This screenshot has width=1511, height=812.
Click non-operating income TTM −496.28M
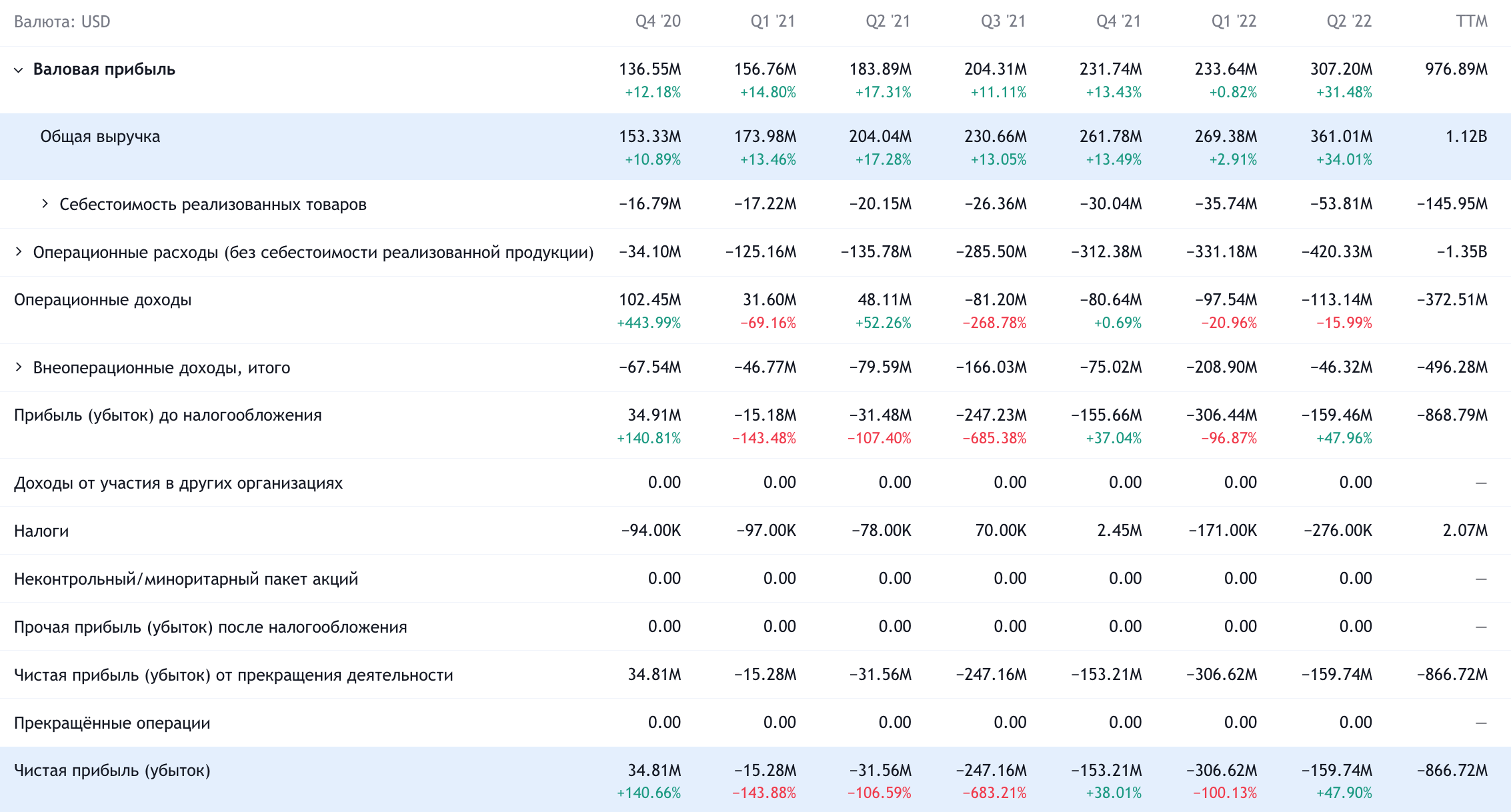point(1452,367)
